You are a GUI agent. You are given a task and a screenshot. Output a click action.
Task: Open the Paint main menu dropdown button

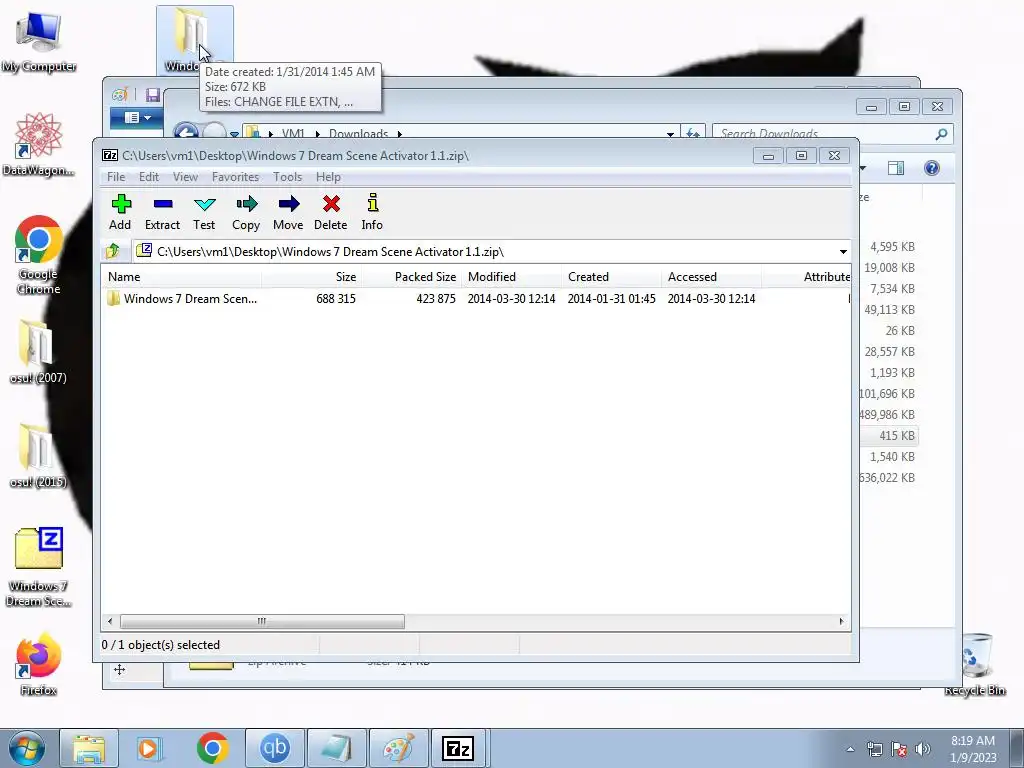tap(136, 118)
